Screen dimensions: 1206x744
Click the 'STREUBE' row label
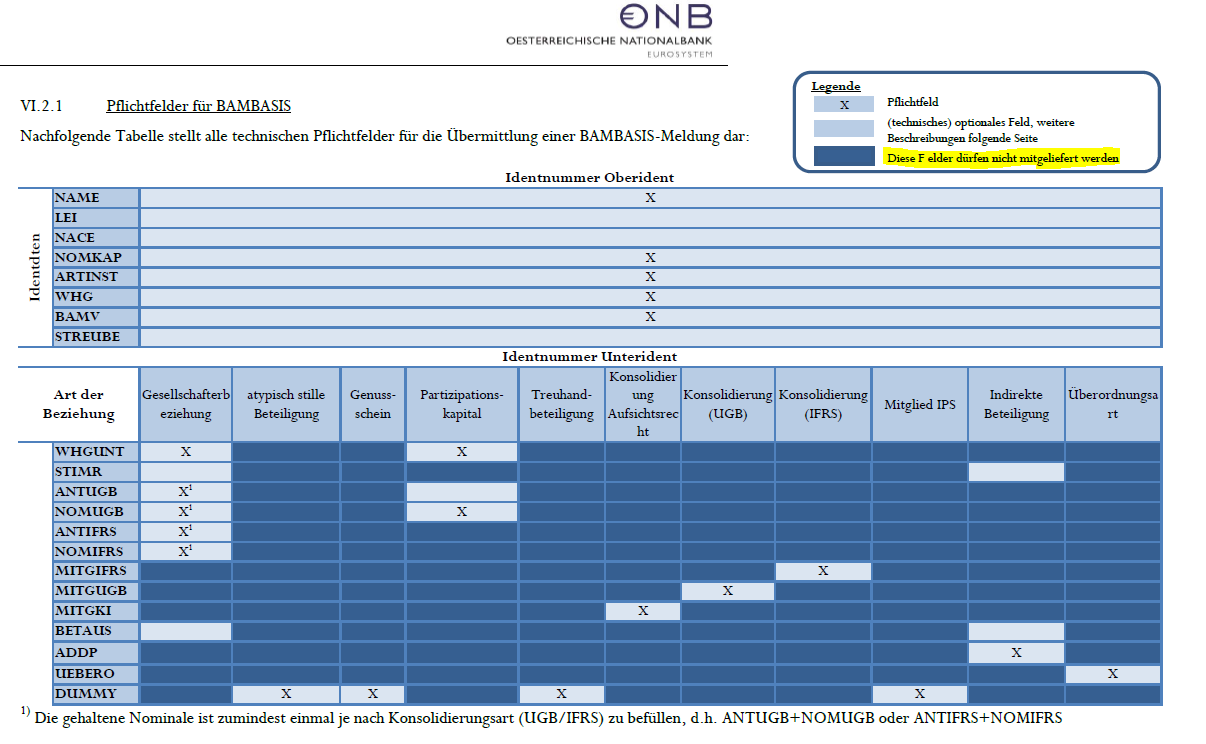96,337
